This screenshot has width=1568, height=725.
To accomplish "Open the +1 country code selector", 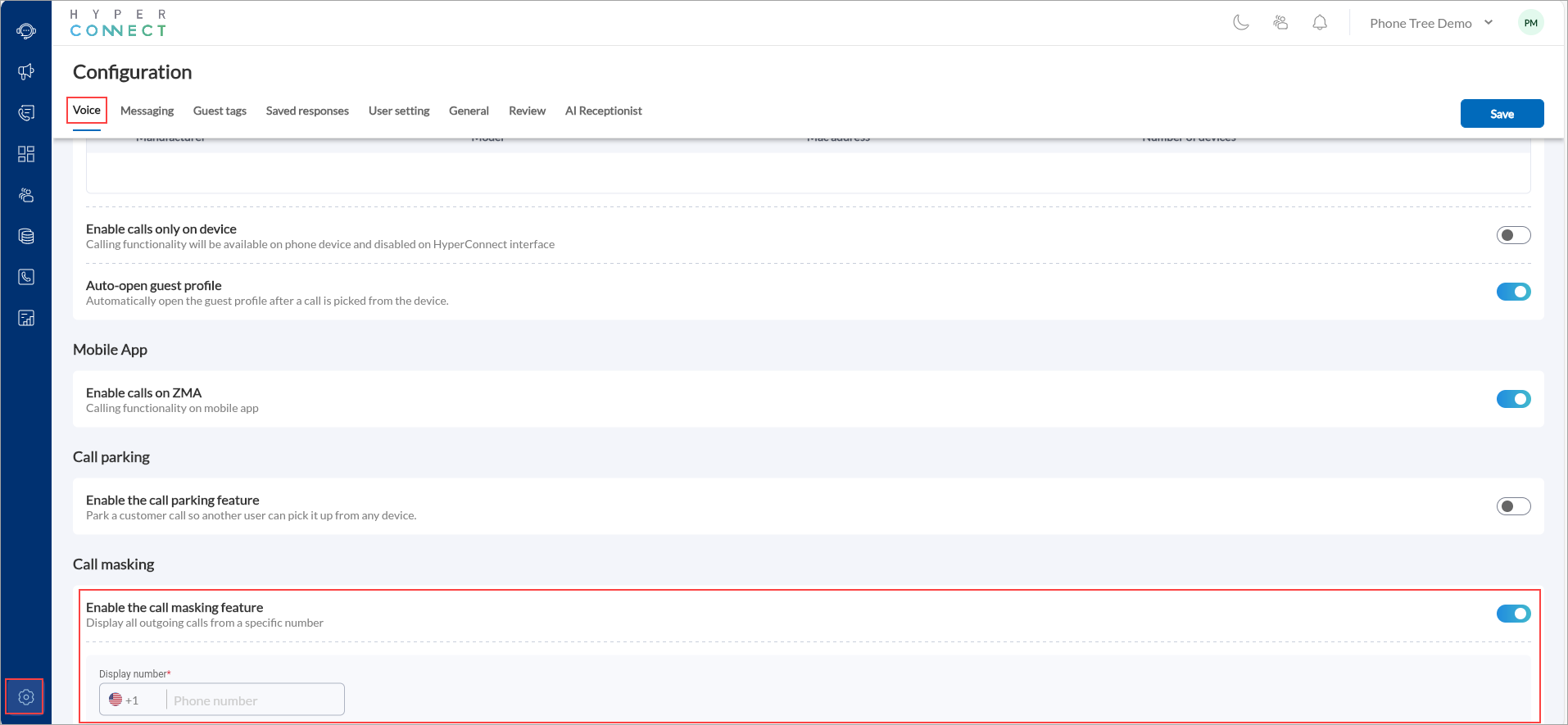I will (x=125, y=700).
